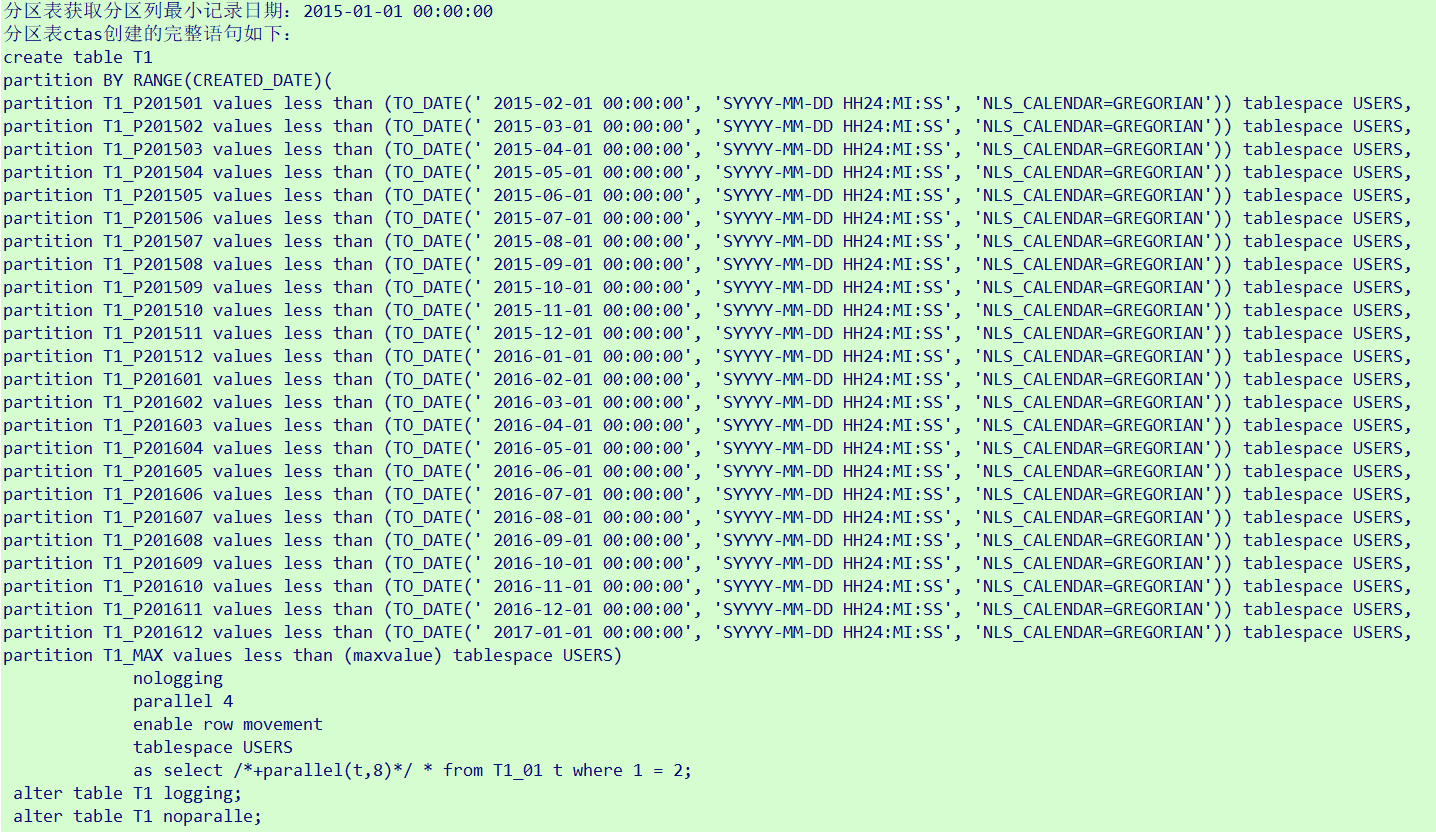Click the 'nologging' keyword
This screenshot has height=832, width=1436.
coord(178,678)
